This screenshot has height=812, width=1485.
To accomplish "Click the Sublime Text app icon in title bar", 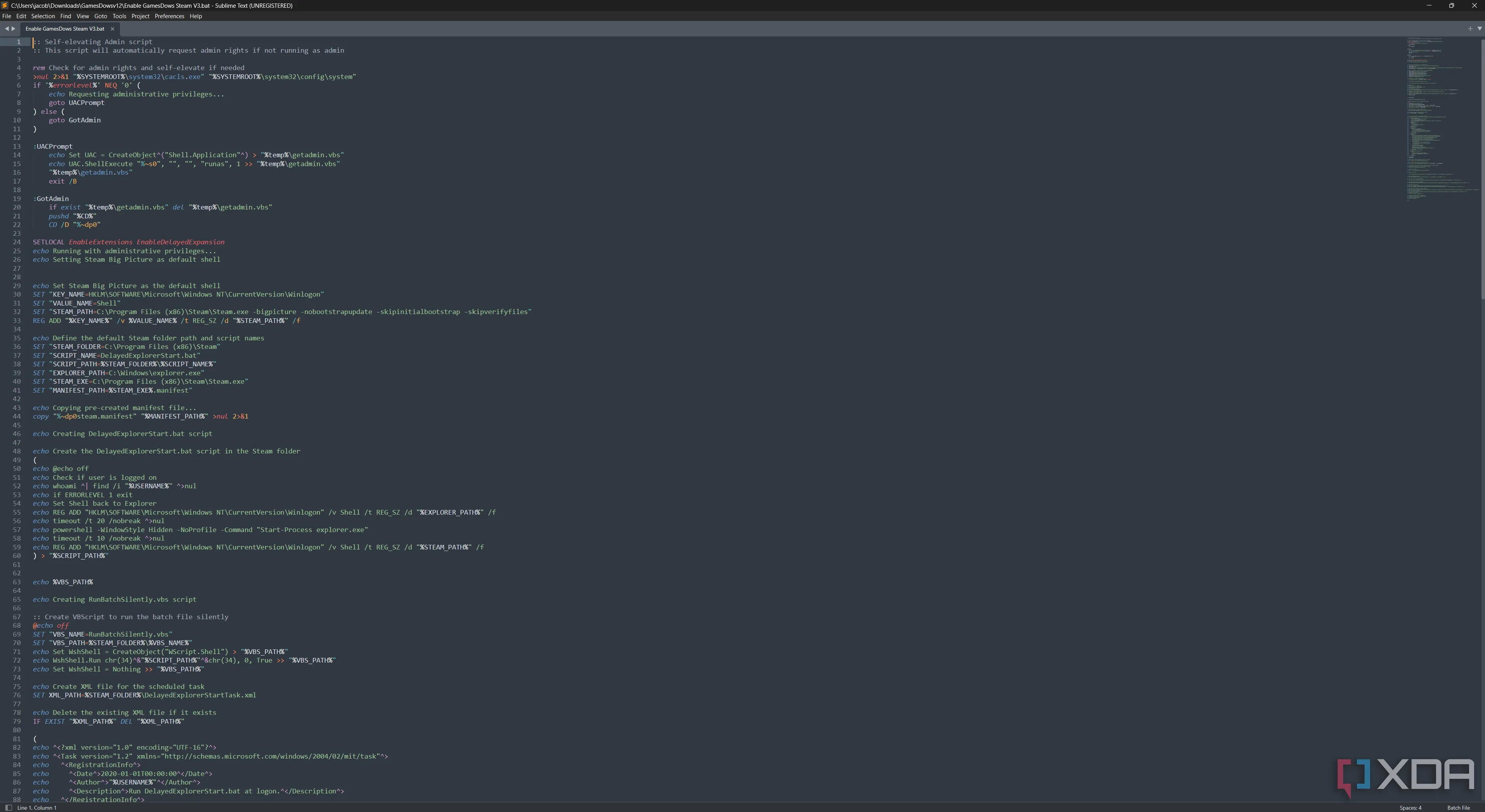I will click(5, 5).
